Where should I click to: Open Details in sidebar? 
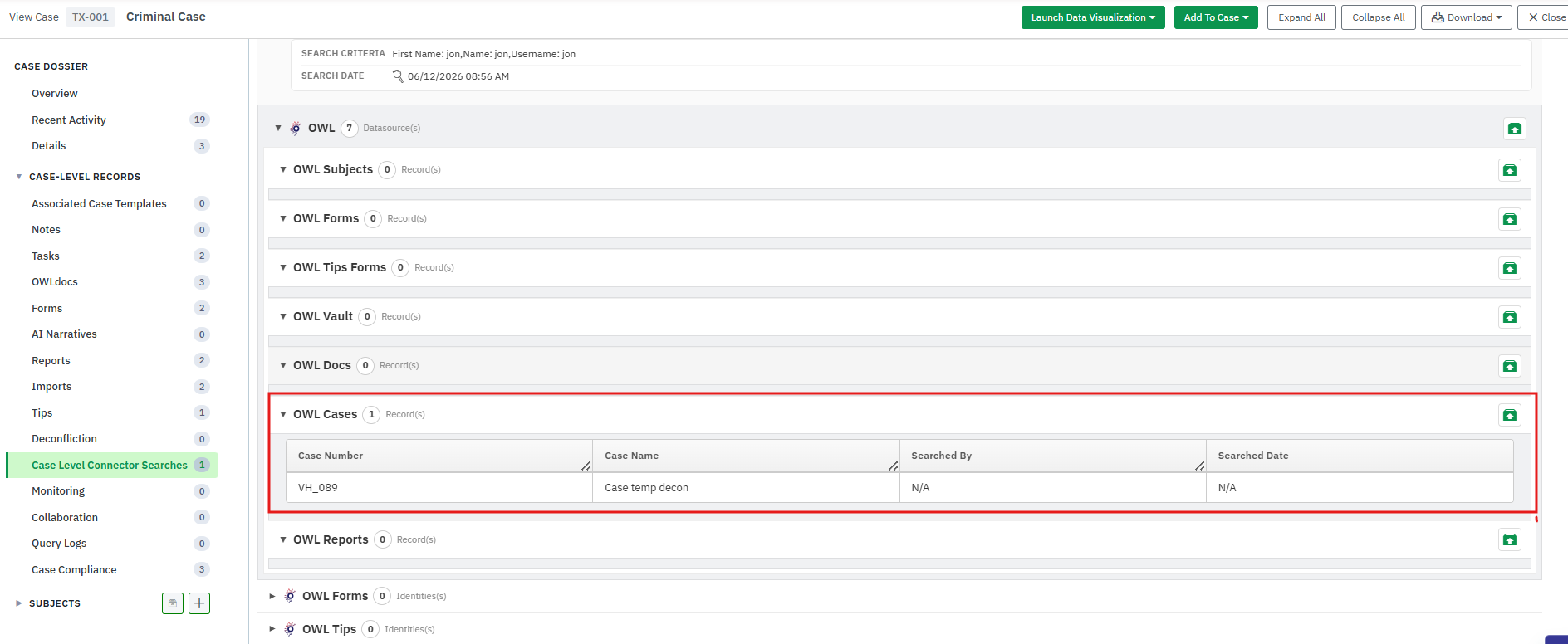click(x=49, y=146)
